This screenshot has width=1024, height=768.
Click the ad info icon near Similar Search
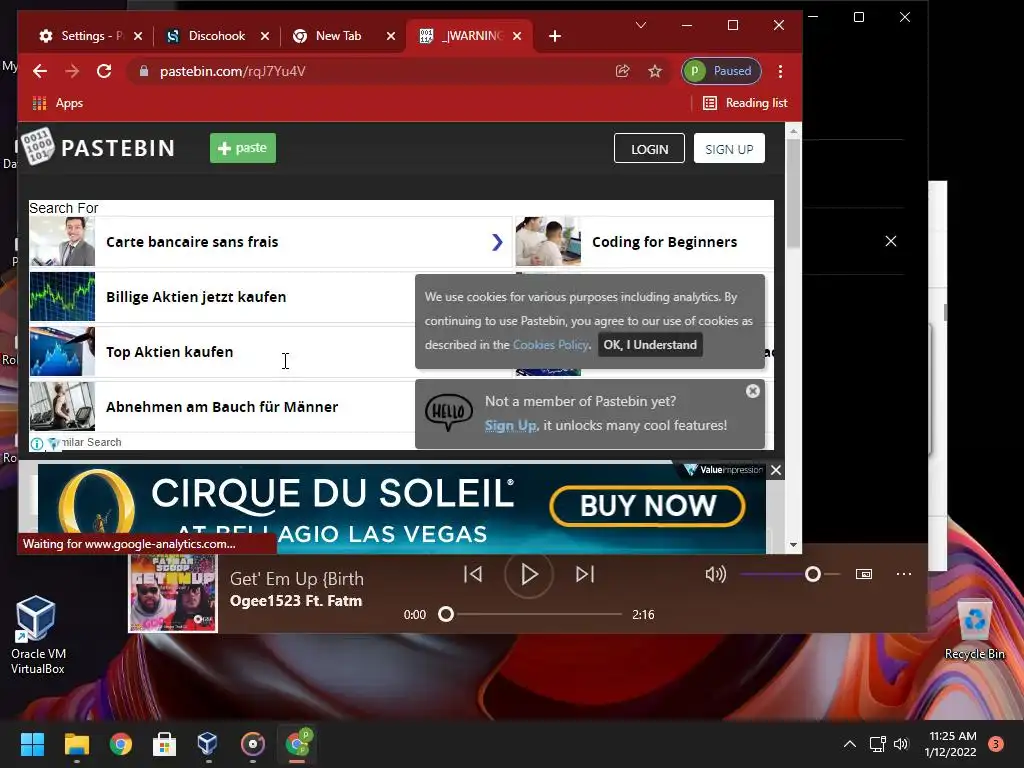(x=37, y=443)
